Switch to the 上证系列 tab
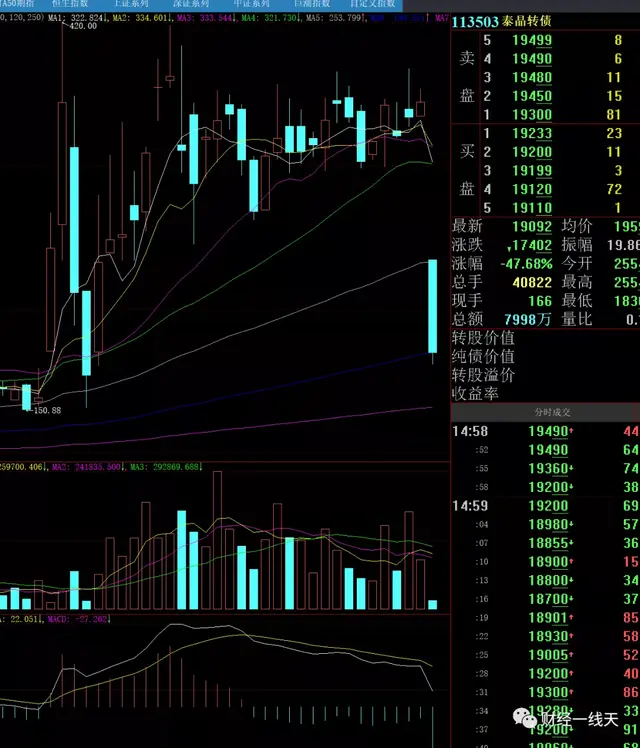The height and width of the screenshot is (748, 640). tap(130, 4)
